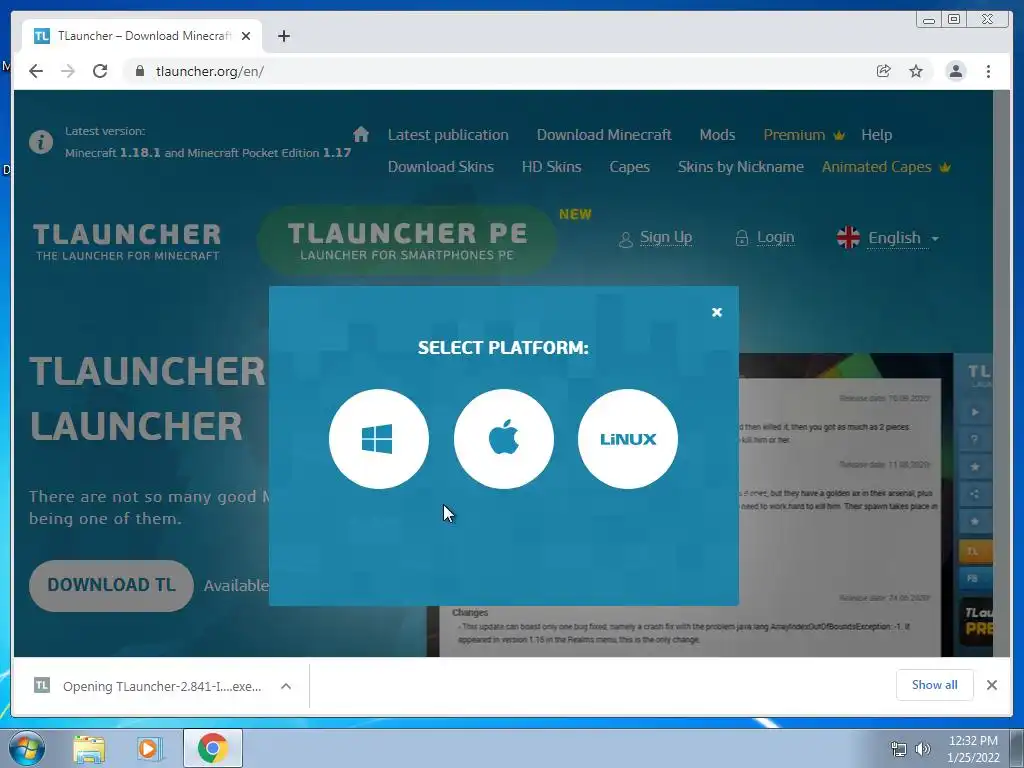Click the info icon near Latest version

[x=40, y=142]
